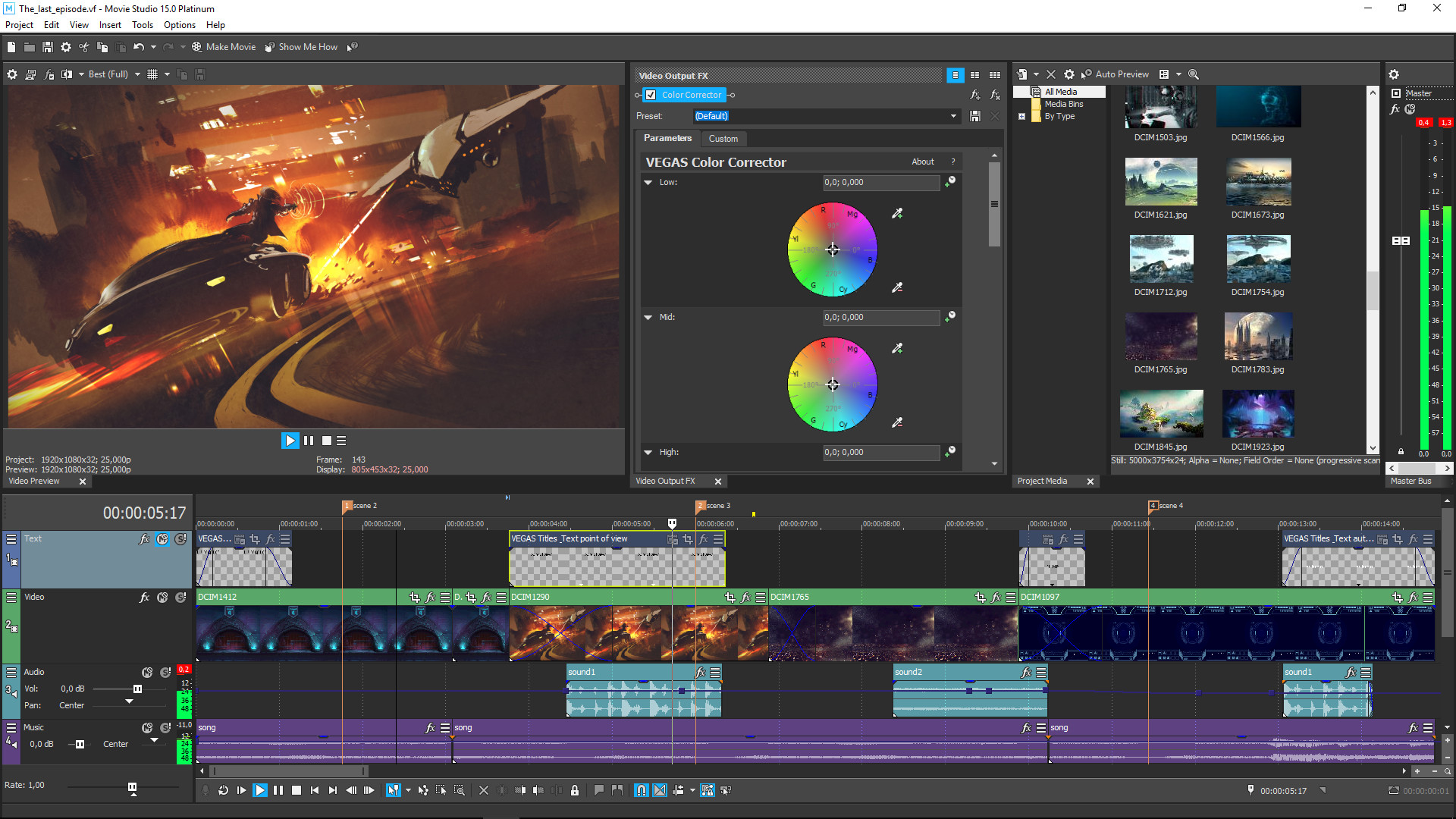
Task: Open Track FX on the Text track
Action: tap(144, 538)
